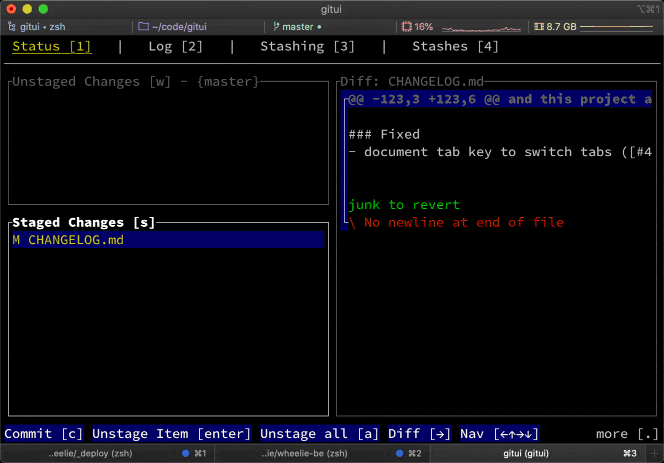This screenshot has height=463, width=664.
Task: Click the git branch icon next to master
Action: (x=276, y=26)
